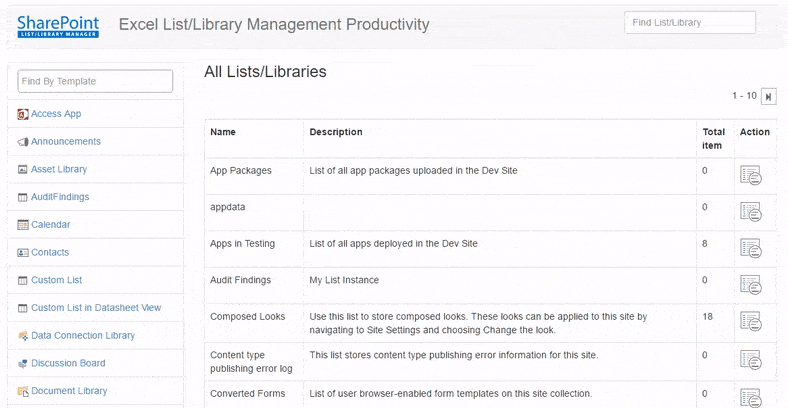Open action icon for Apps in Testing row

coord(751,248)
